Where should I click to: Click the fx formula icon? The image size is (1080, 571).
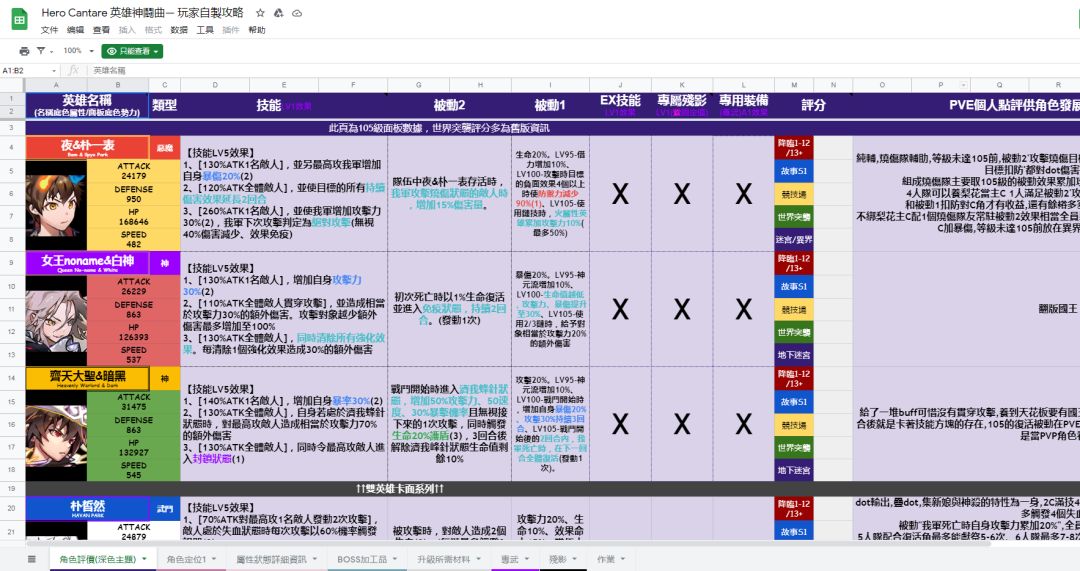pos(74,70)
